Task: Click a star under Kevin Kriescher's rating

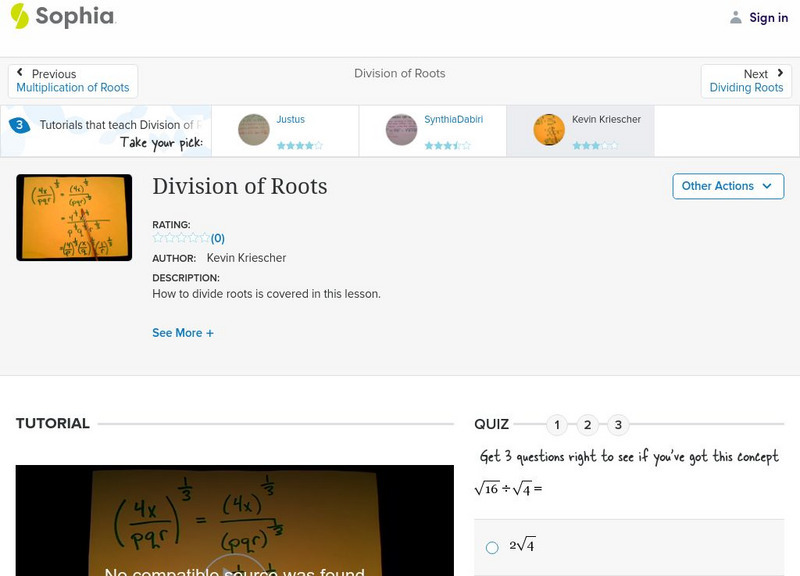Action: click(x=578, y=144)
